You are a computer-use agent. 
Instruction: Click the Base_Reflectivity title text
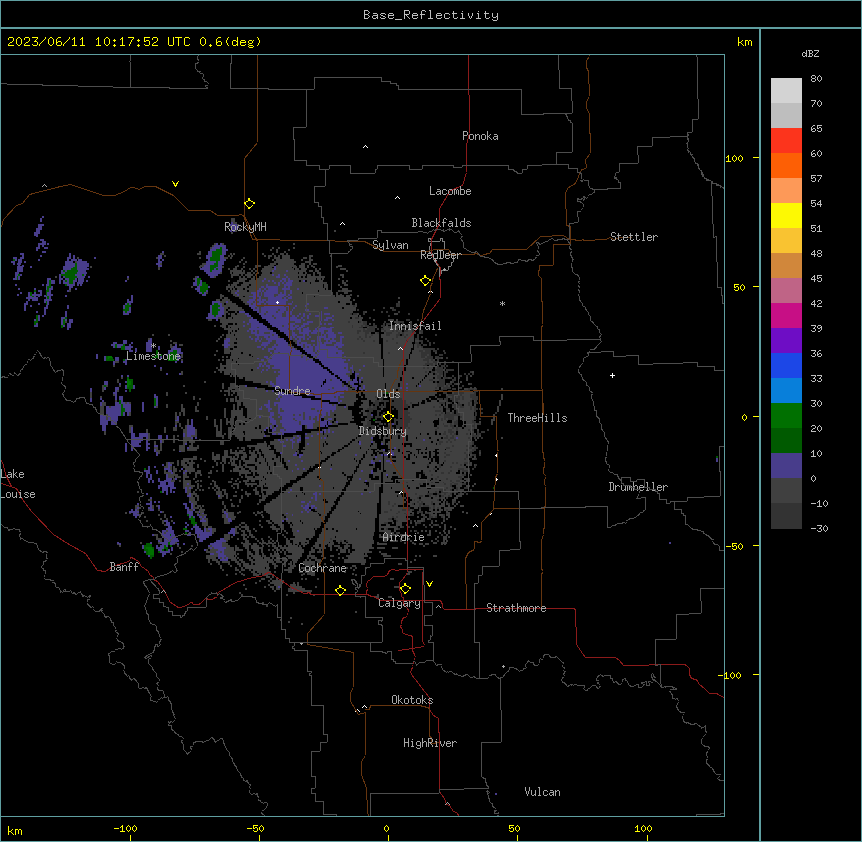[431, 15]
